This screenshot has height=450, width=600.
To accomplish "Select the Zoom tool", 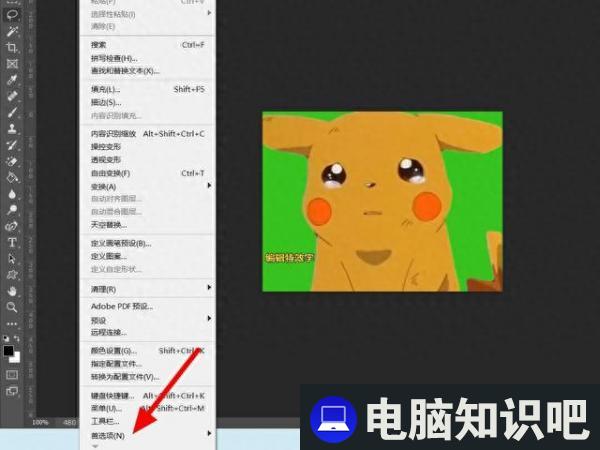I will [12, 307].
